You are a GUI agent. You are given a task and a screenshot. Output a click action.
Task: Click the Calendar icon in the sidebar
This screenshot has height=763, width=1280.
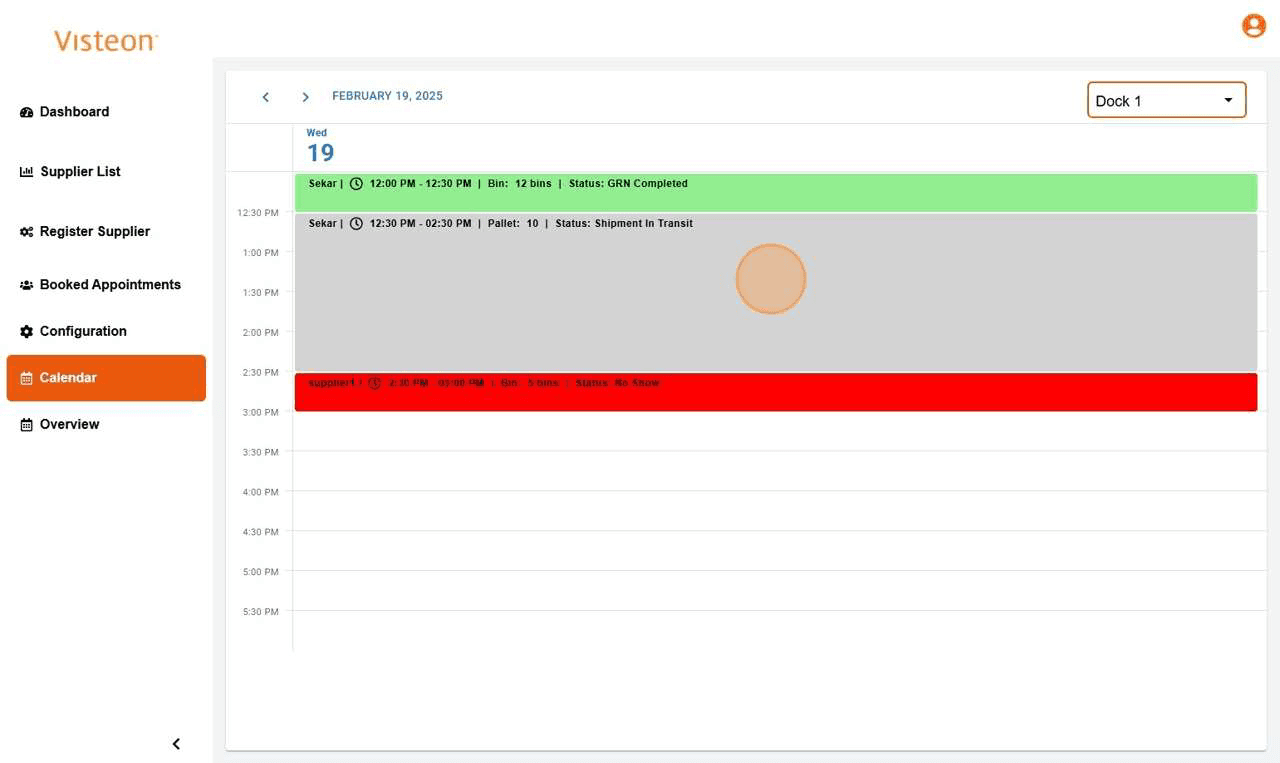click(x=27, y=378)
